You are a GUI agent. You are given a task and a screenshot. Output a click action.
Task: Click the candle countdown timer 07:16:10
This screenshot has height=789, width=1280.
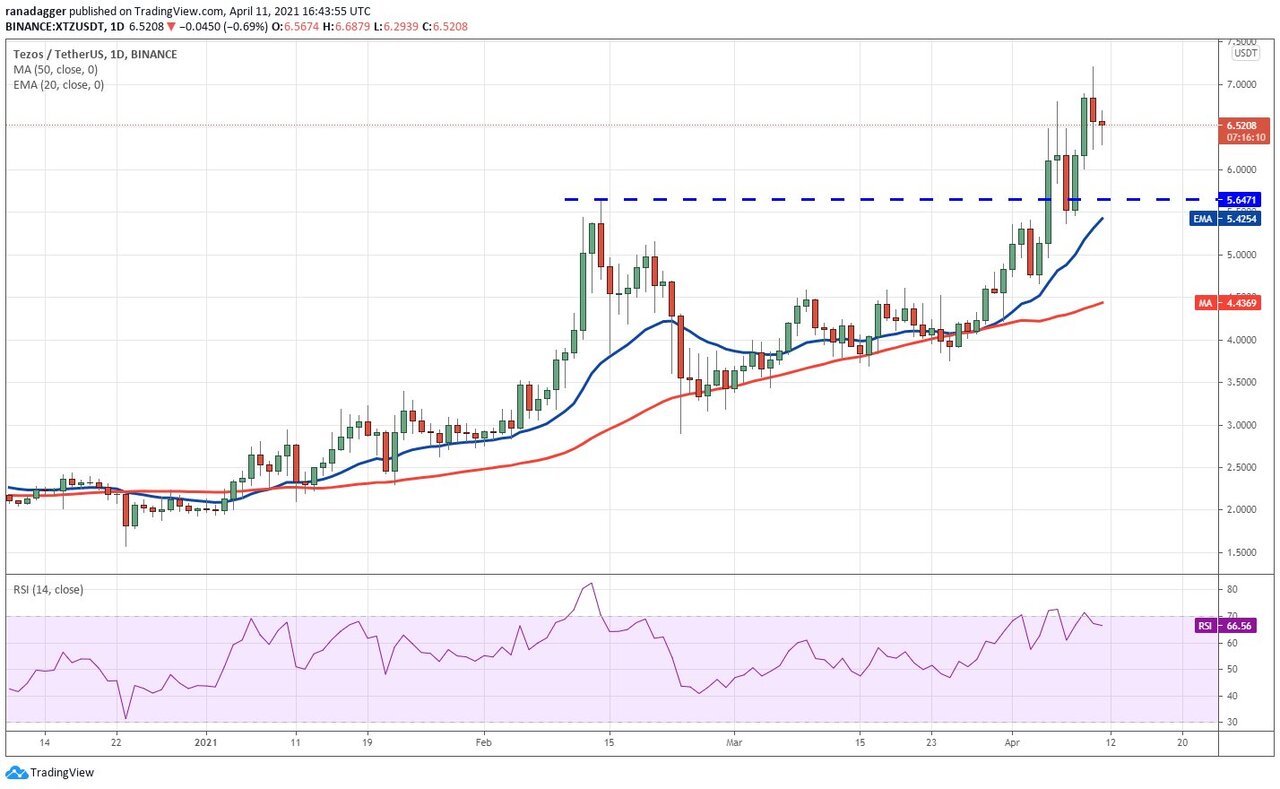pyautogui.click(x=1243, y=138)
